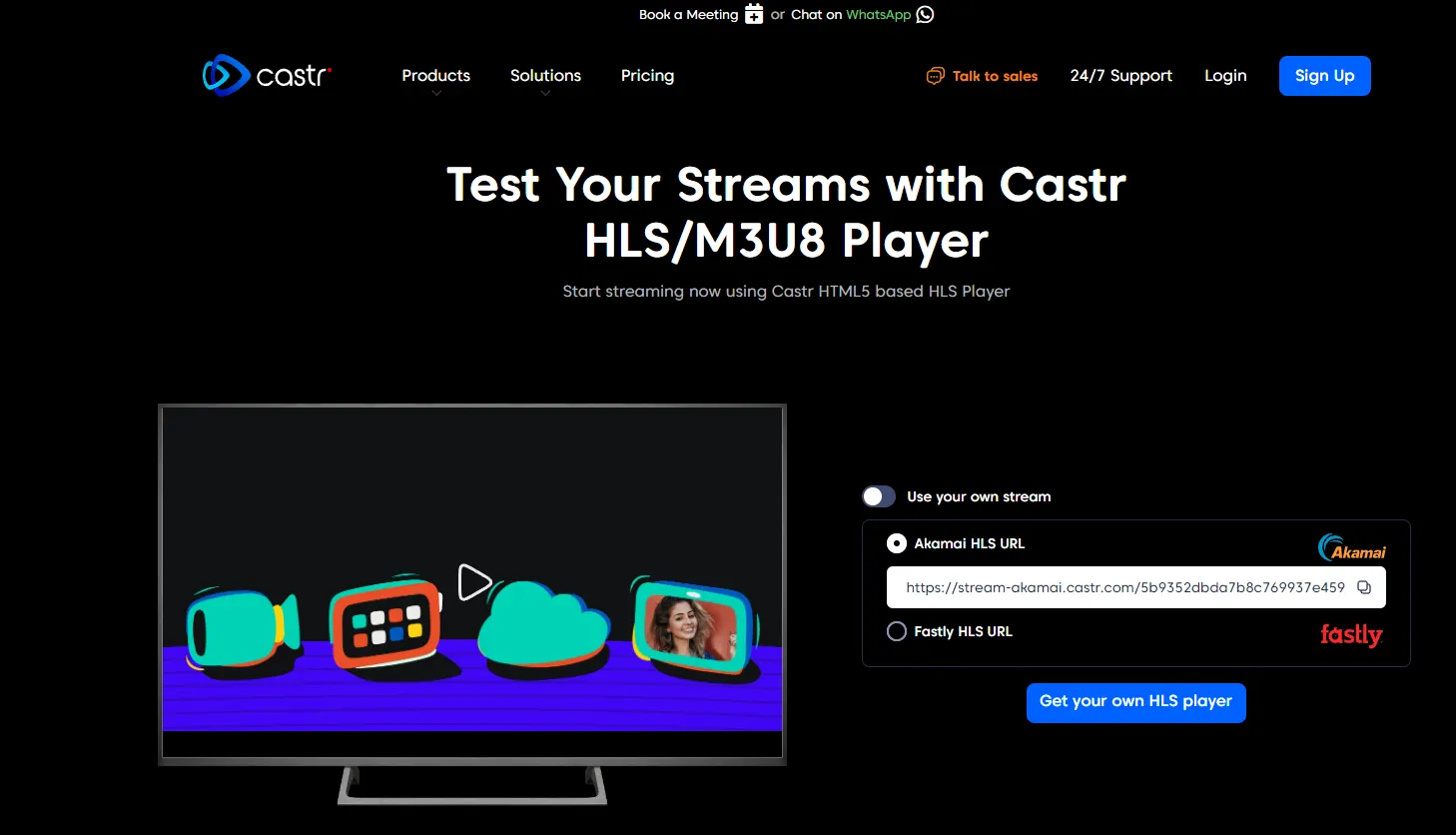Click the Use your own stream label
Viewport: 1456px width, 835px height.
pos(979,496)
